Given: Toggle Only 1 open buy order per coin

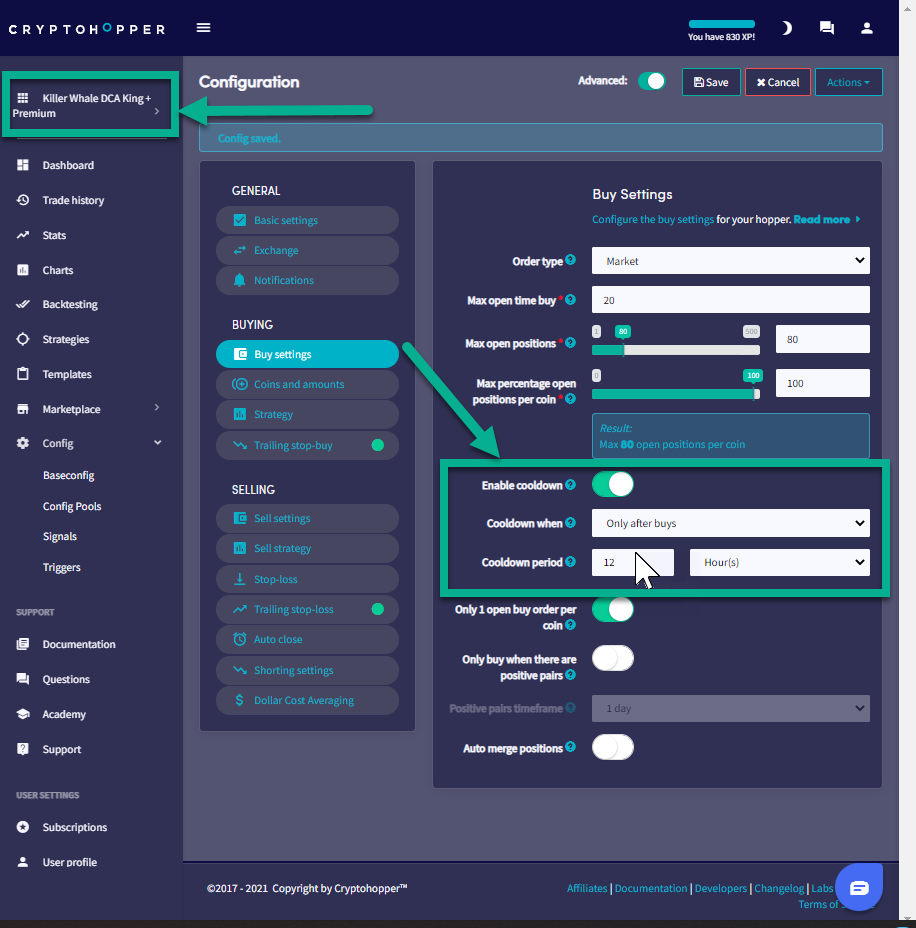Looking at the screenshot, I should (612, 610).
